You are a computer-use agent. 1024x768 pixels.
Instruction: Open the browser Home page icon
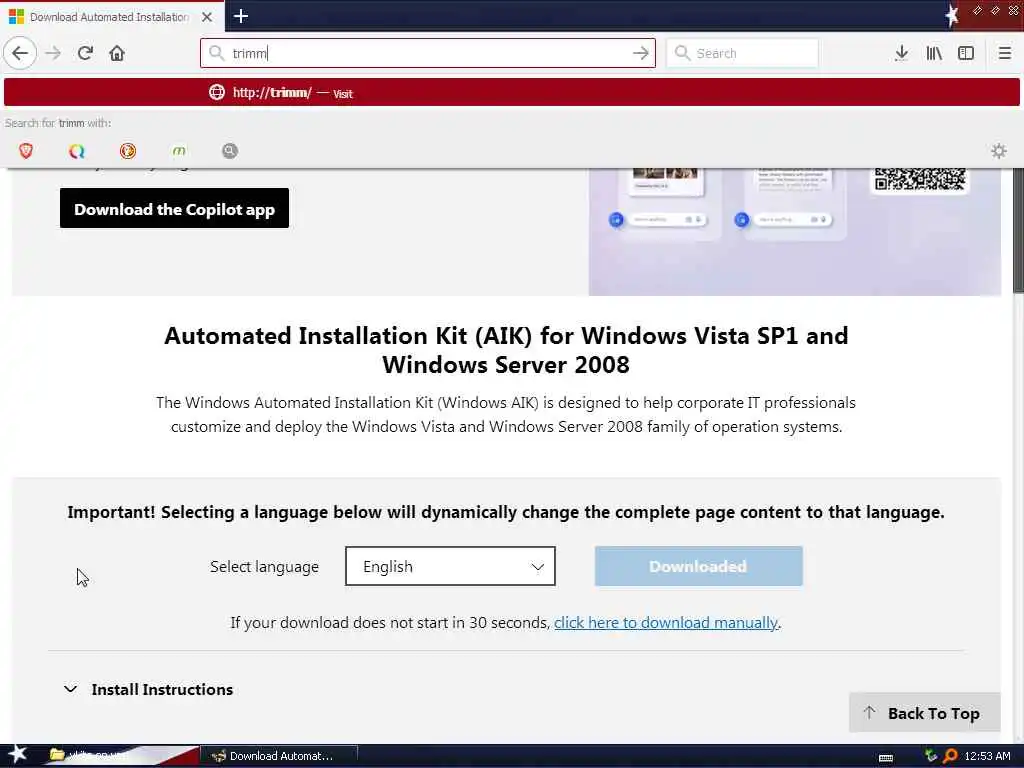tap(117, 53)
